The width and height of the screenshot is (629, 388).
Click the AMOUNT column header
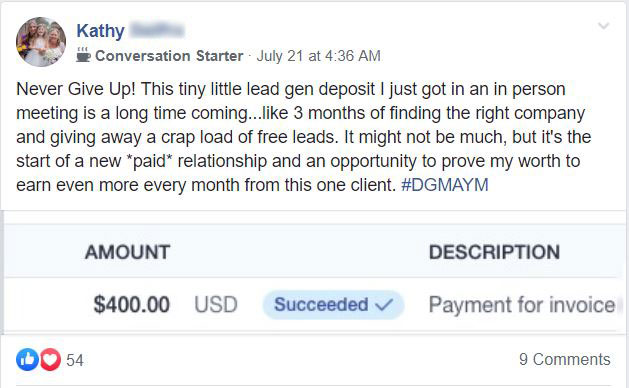pos(128,252)
